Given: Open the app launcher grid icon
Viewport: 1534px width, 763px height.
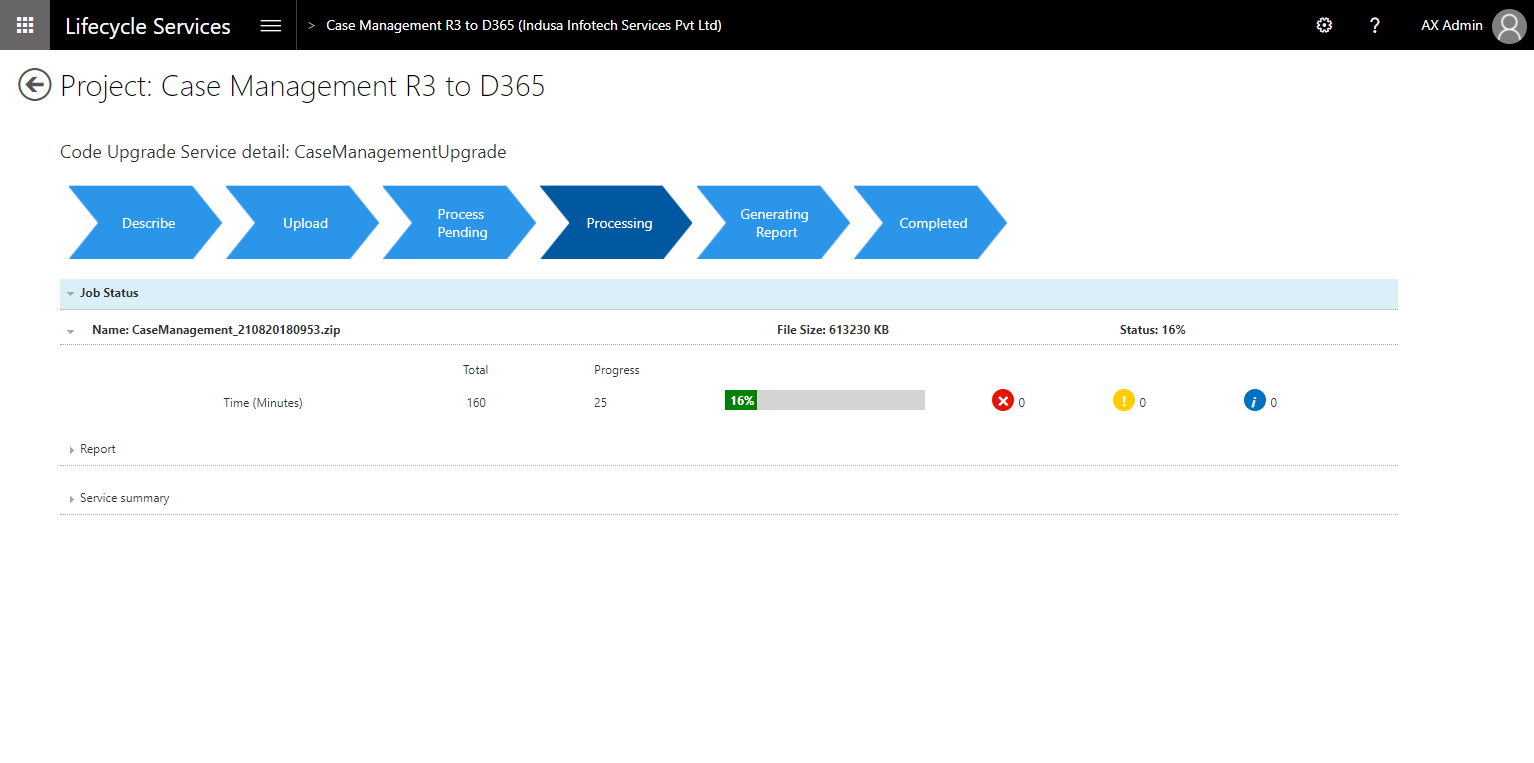Looking at the screenshot, I should coord(24,25).
